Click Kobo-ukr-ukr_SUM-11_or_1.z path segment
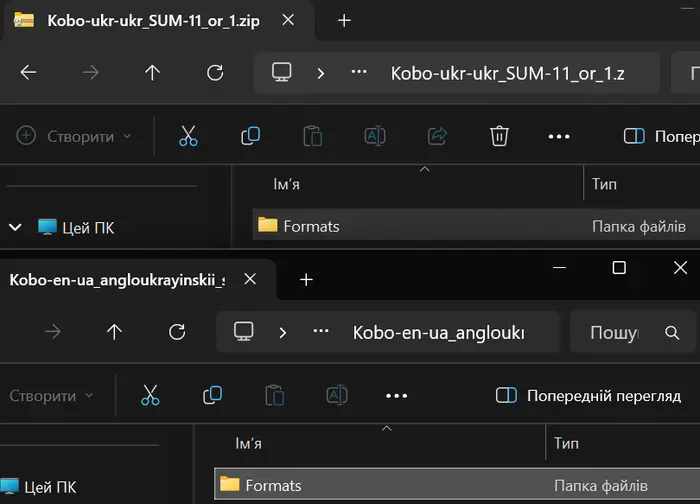The width and height of the screenshot is (700, 504). point(507,73)
